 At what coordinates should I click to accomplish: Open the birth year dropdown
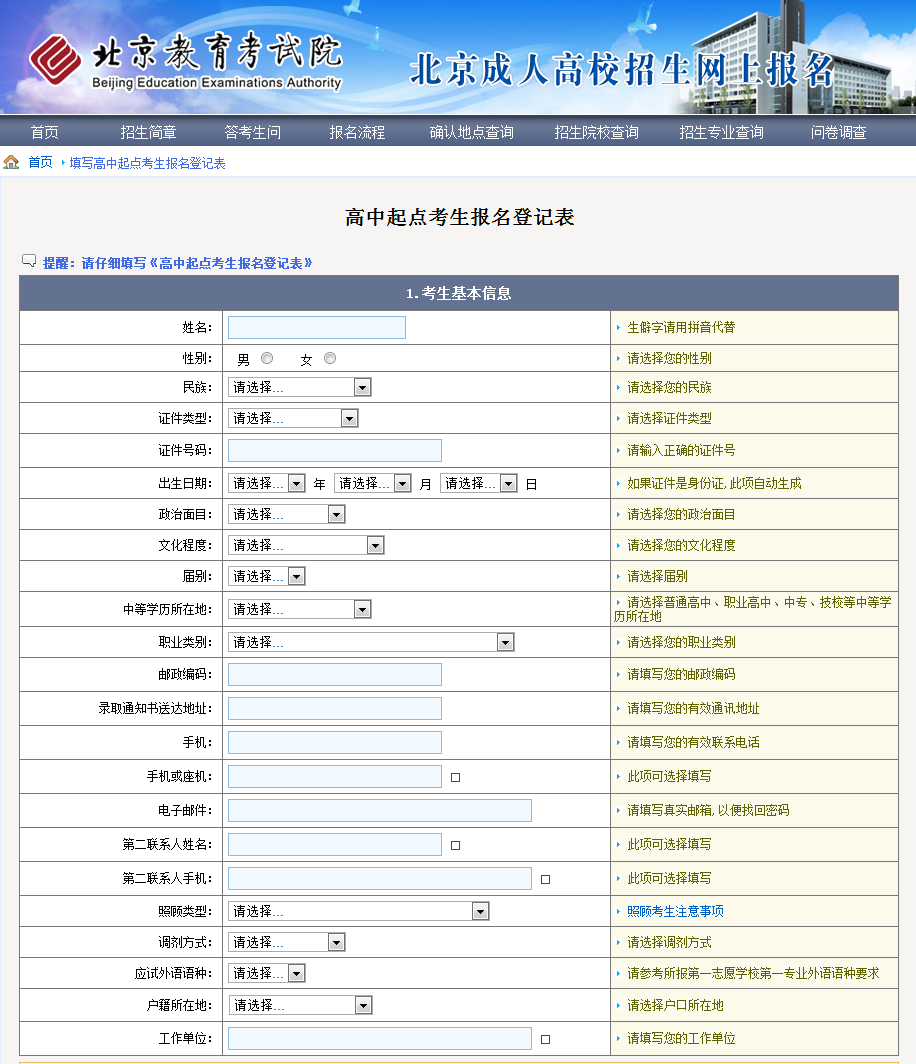point(267,483)
